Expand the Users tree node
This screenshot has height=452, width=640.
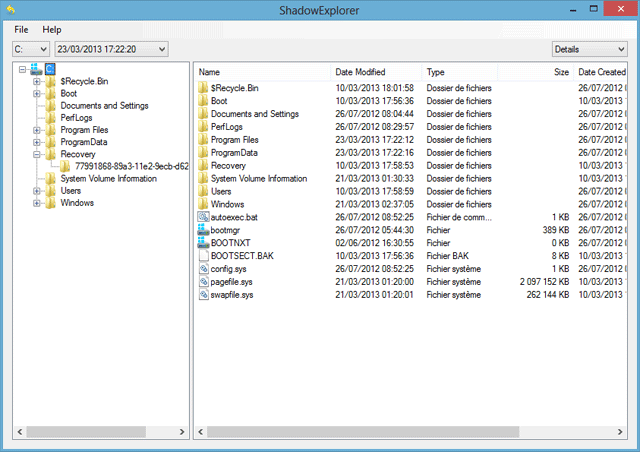click(x=37, y=191)
